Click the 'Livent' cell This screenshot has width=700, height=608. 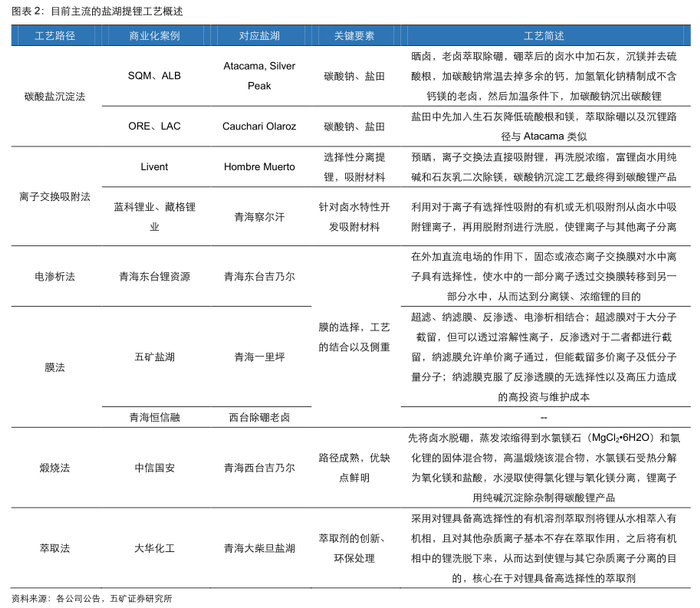(x=154, y=167)
